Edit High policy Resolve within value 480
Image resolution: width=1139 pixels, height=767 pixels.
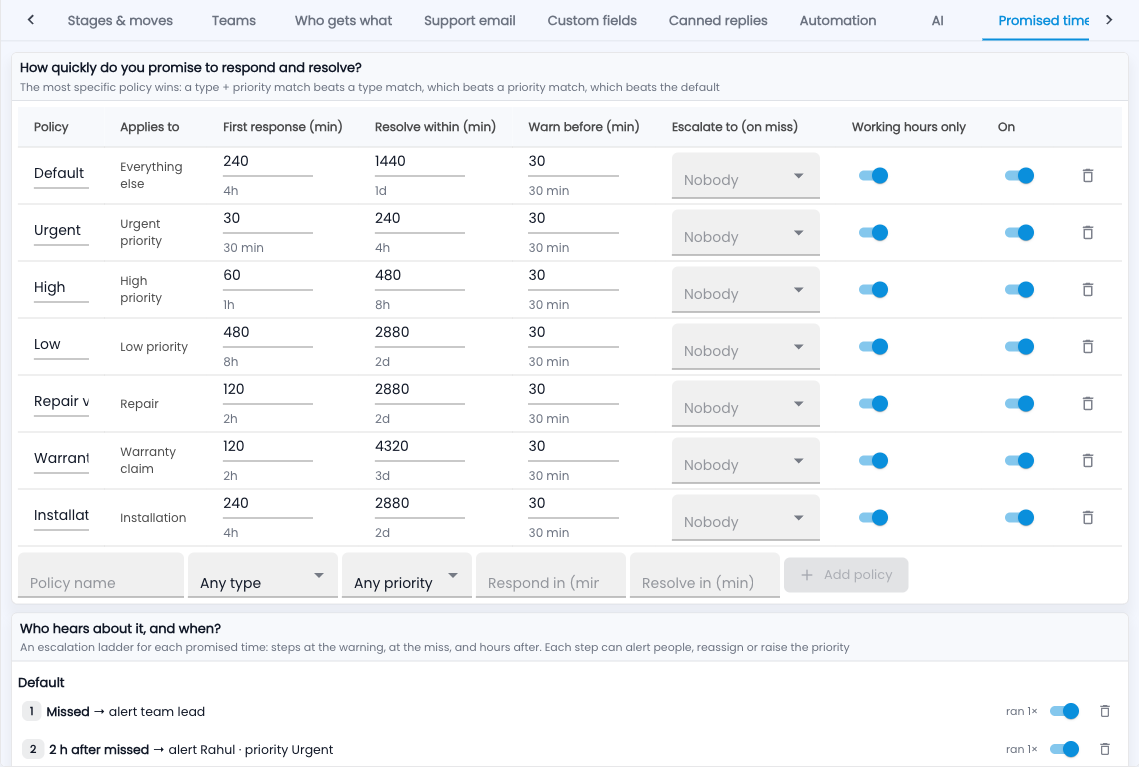click(x=419, y=276)
